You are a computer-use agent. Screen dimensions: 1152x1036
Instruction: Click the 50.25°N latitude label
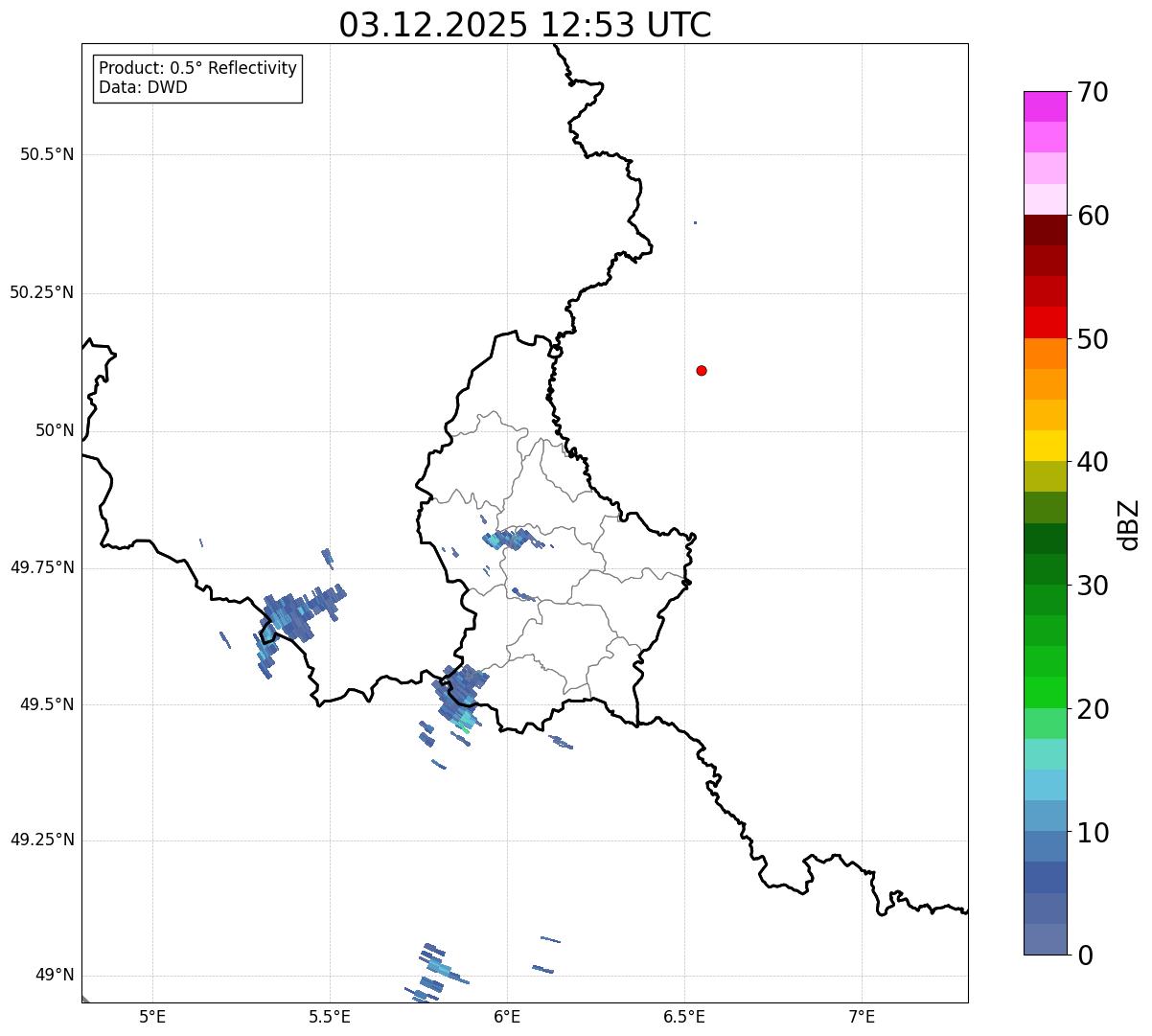tap(41, 292)
